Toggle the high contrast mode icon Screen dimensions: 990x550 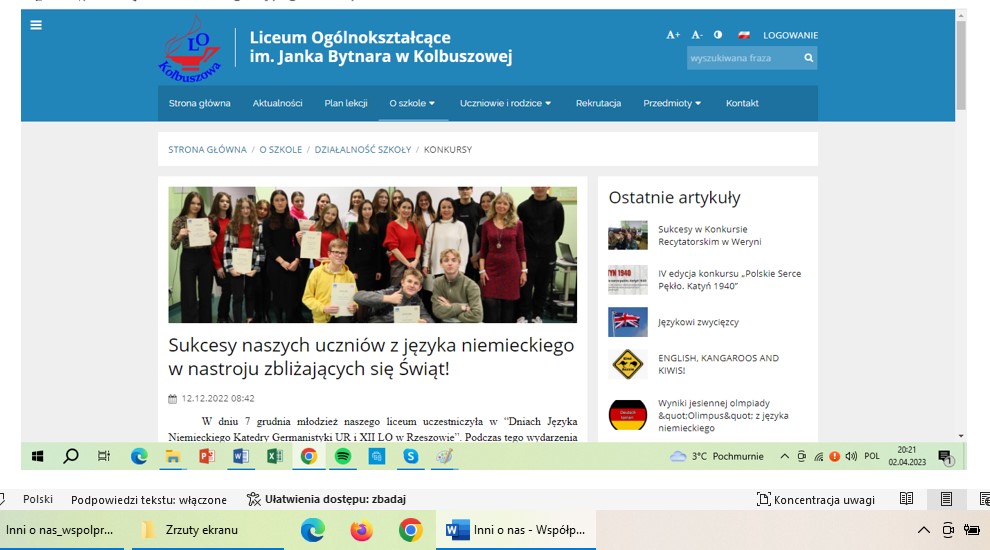718,35
